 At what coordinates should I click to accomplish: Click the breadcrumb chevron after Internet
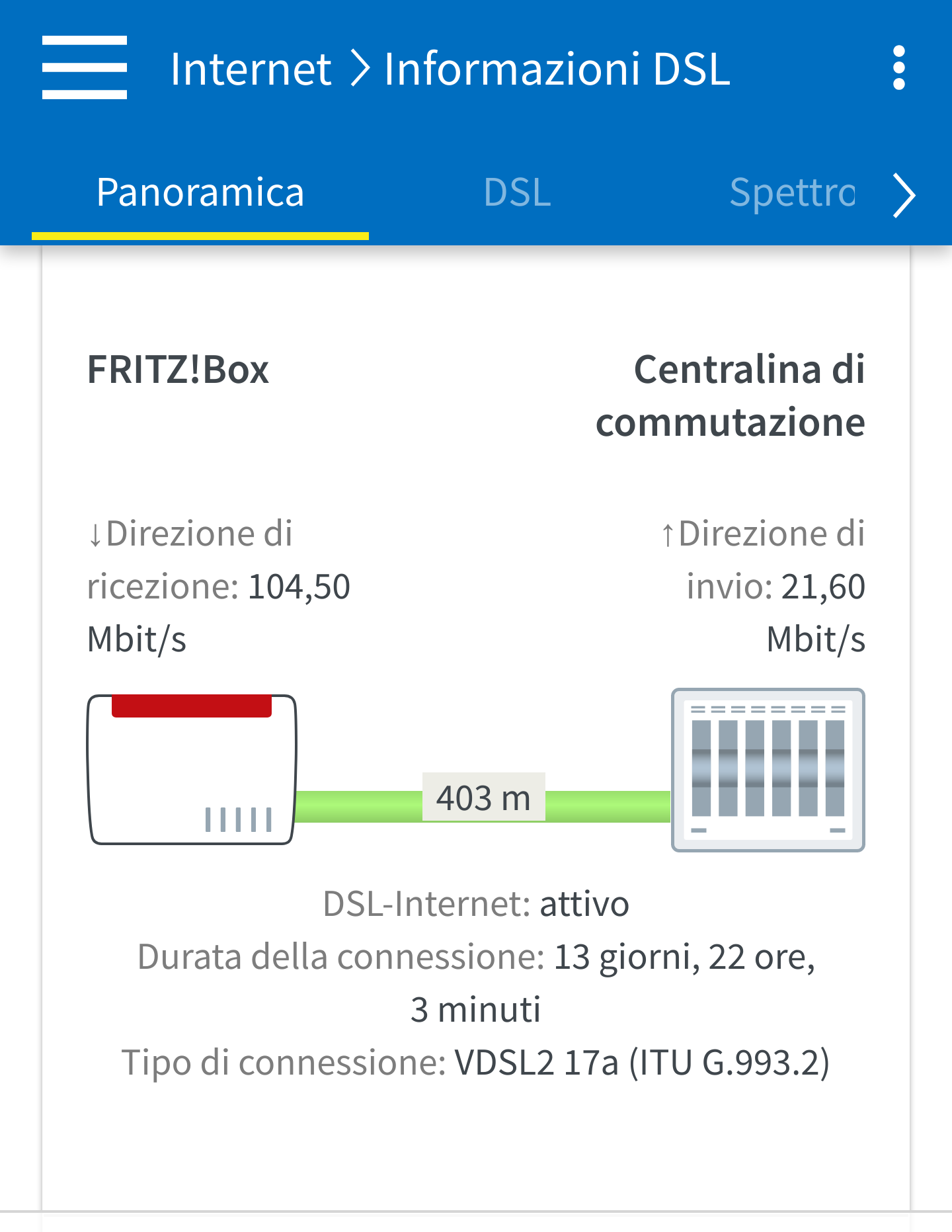(x=360, y=68)
